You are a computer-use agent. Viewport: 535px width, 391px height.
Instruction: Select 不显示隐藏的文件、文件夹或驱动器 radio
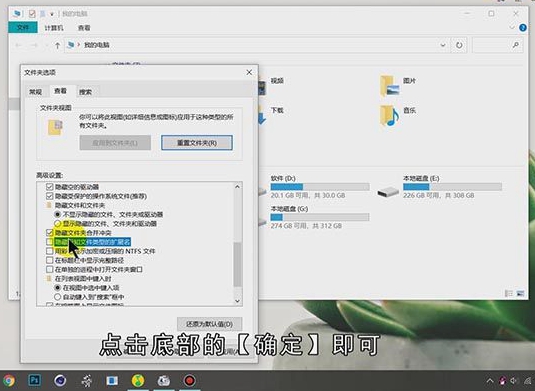[57, 214]
